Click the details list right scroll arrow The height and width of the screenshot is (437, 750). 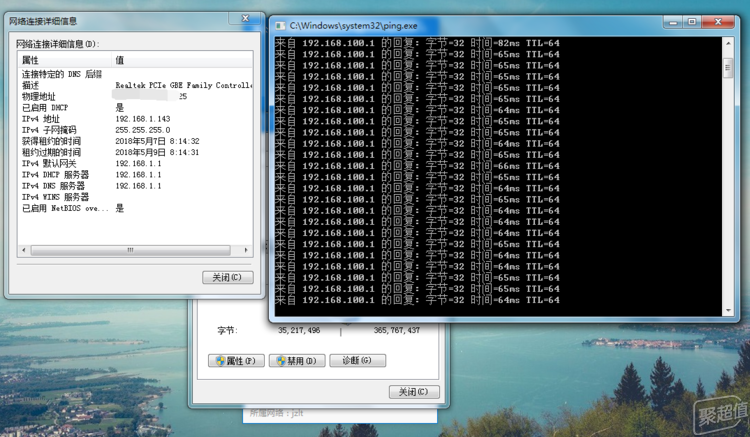click(246, 250)
